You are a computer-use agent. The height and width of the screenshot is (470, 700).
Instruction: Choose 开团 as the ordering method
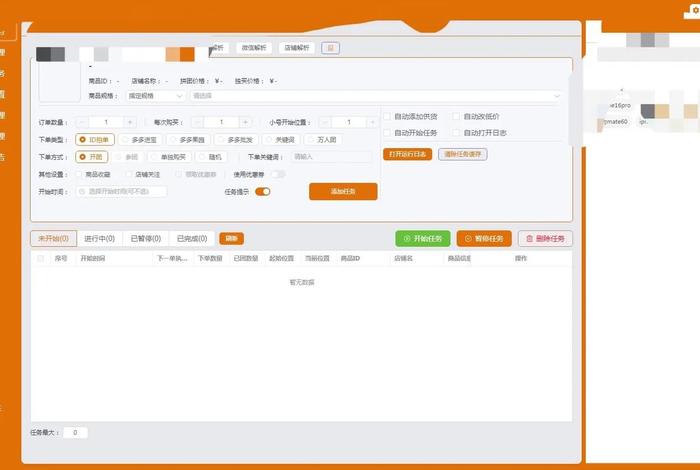(x=92, y=157)
